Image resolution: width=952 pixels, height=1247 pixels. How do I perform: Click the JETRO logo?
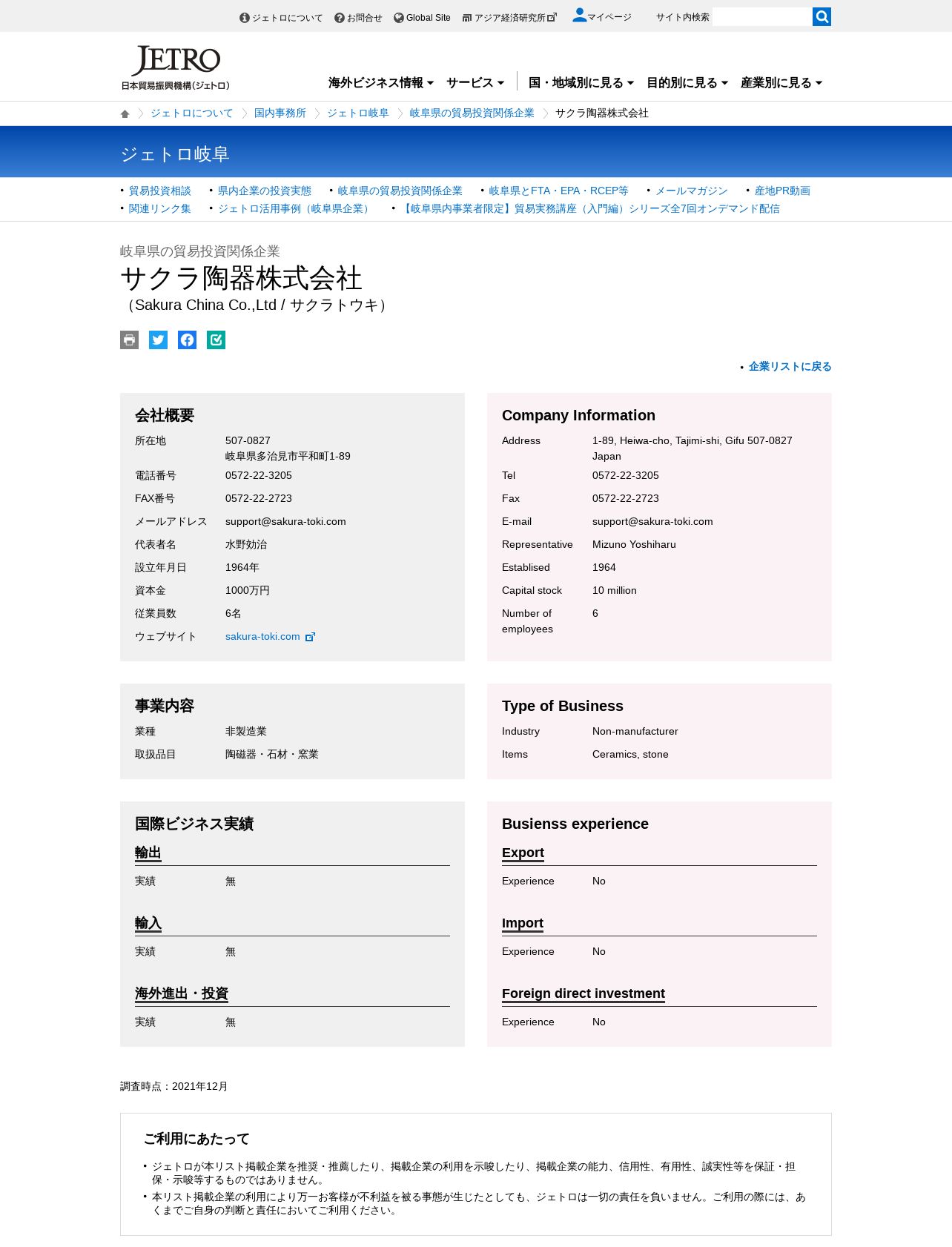click(x=176, y=67)
